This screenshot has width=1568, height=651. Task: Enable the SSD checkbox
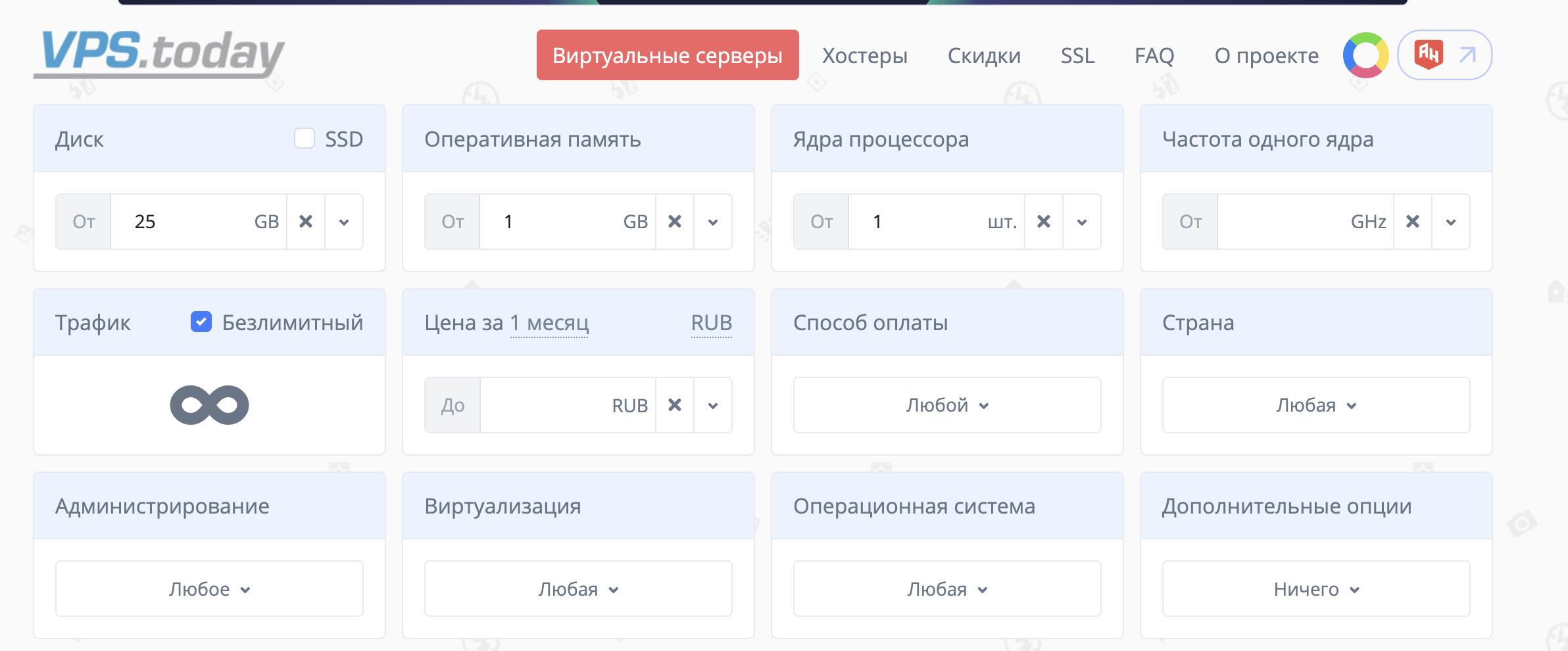click(x=305, y=139)
